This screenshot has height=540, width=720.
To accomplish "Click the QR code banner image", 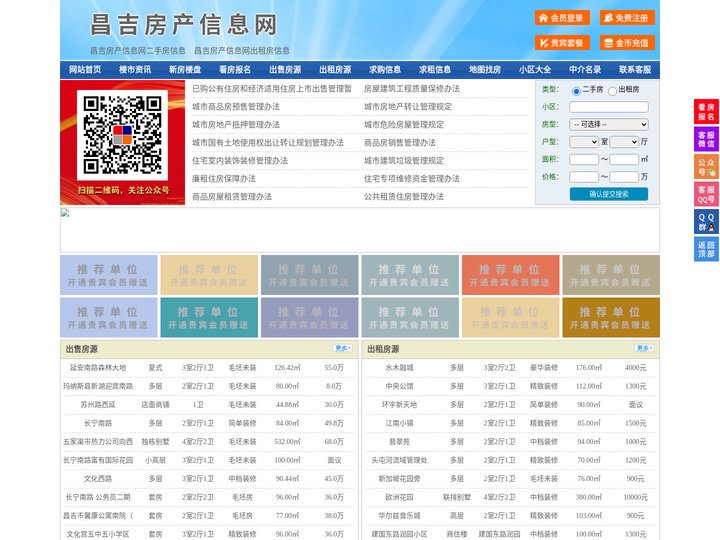I will pos(123,142).
